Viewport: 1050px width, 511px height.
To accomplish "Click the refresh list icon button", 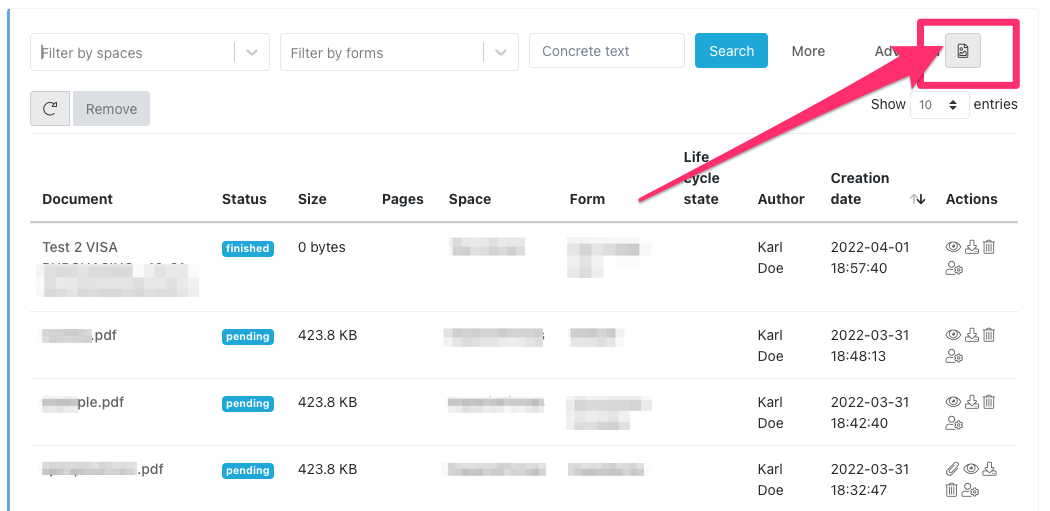I will tap(50, 109).
